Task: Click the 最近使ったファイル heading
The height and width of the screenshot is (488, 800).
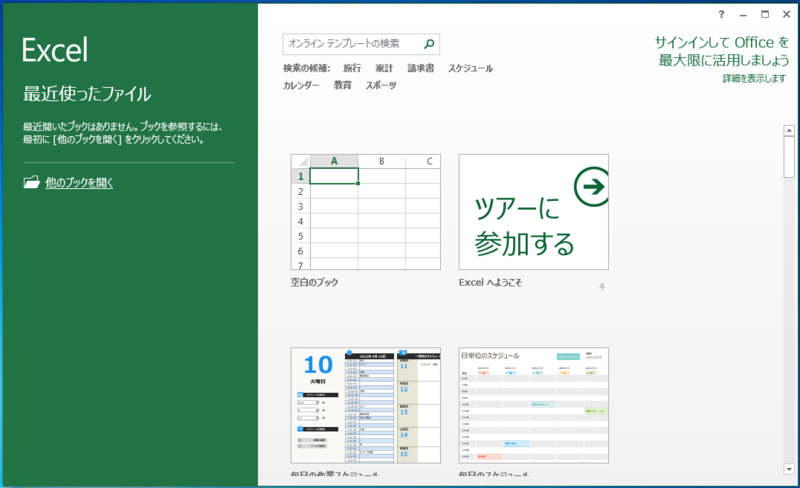Action: point(87,94)
